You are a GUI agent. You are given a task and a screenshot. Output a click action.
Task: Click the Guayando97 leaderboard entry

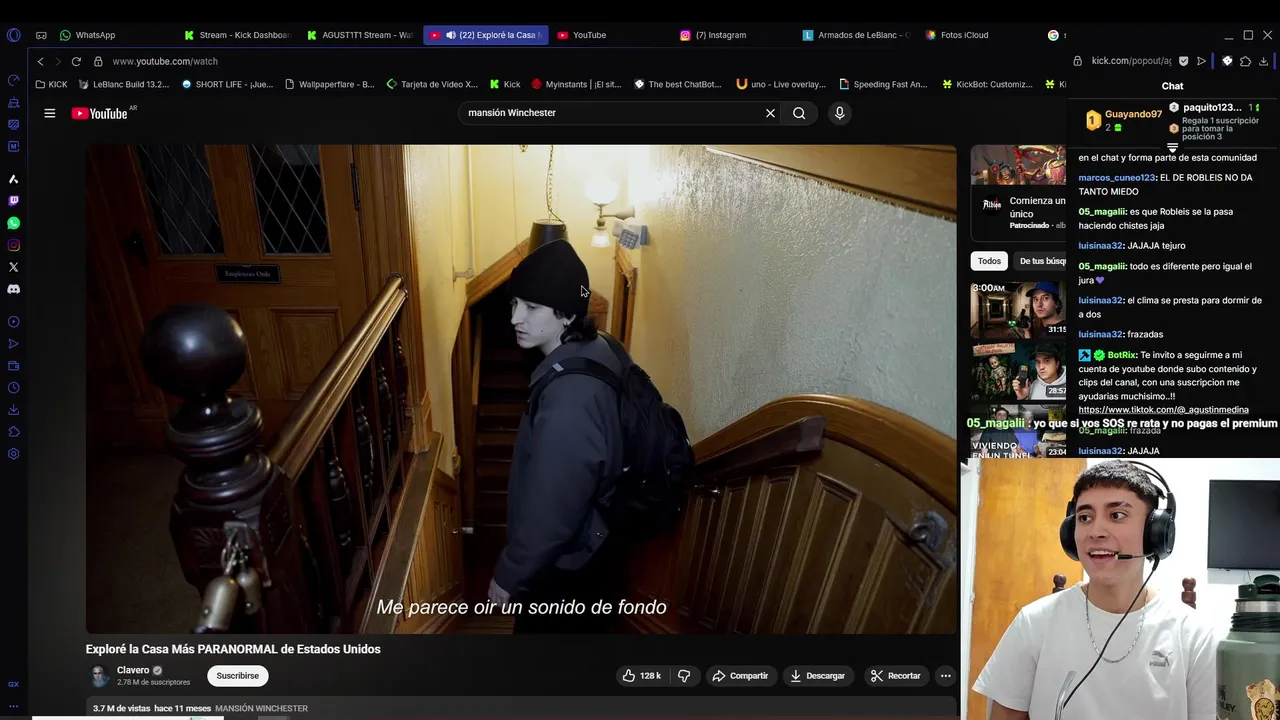[x=1124, y=121]
